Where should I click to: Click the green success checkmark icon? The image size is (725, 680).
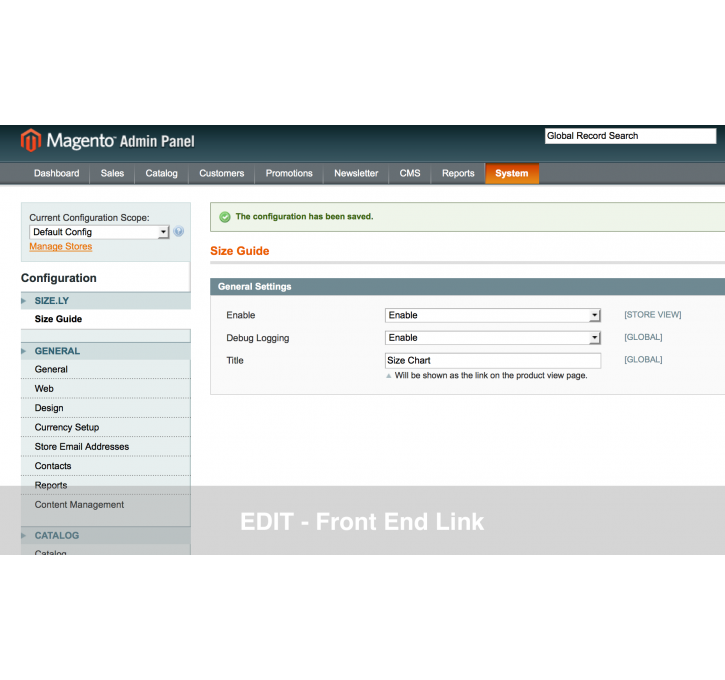pos(225,217)
